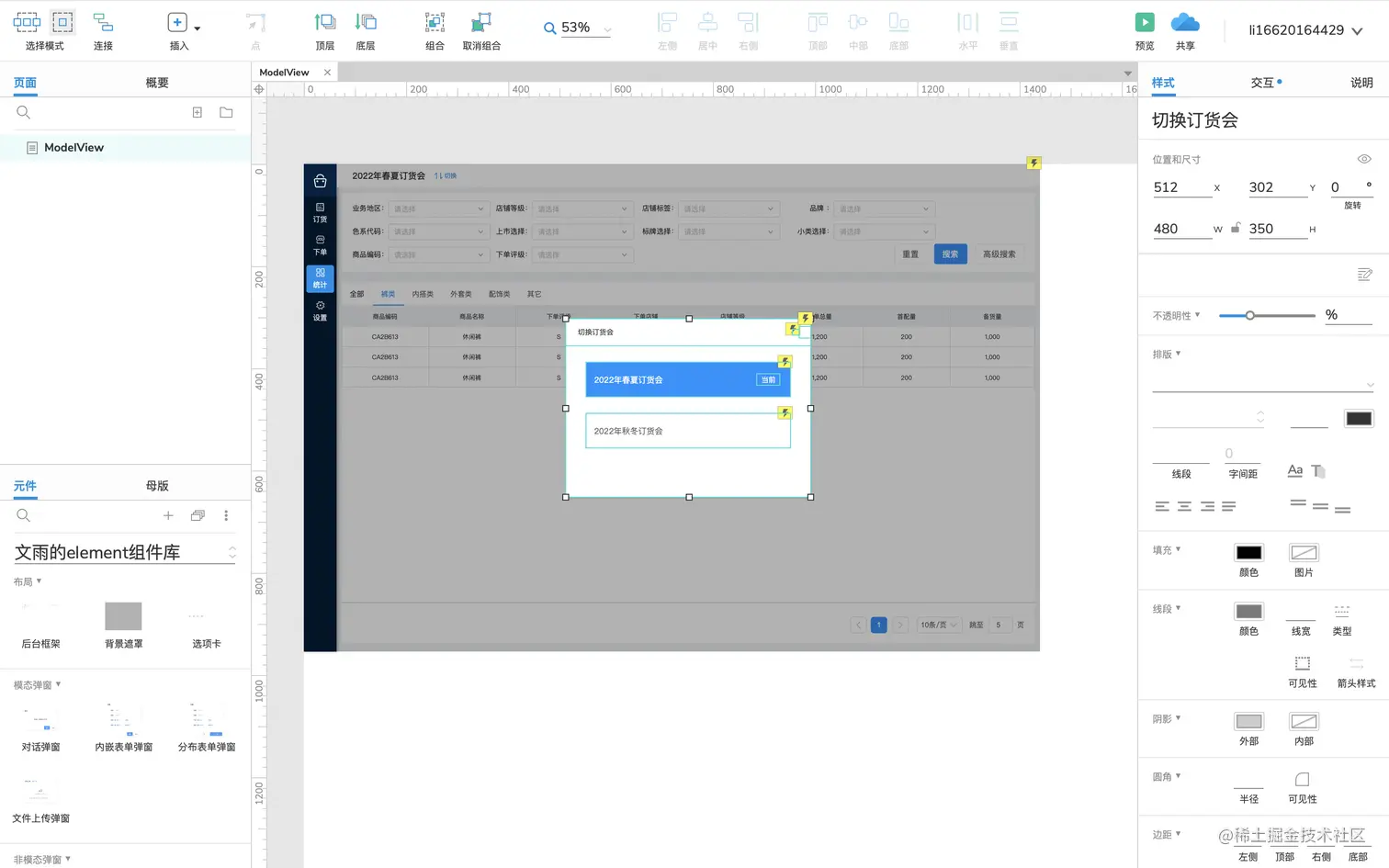This screenshot has width=1389, height=868.
Task: Switch to the 母版 masters tab
Action: (x=157, y=486)
